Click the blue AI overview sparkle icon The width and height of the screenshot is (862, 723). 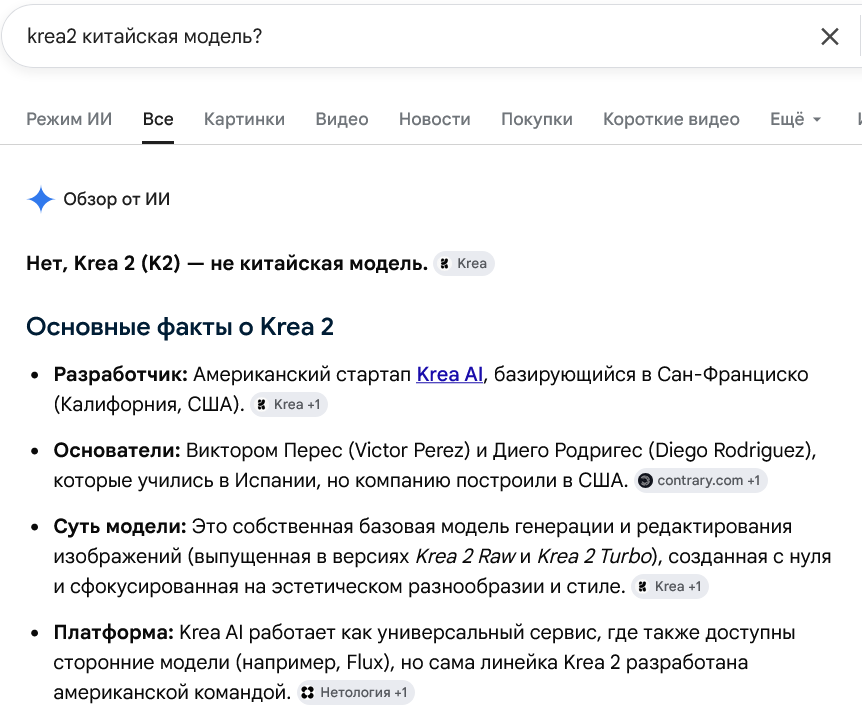tap(41, 199)
